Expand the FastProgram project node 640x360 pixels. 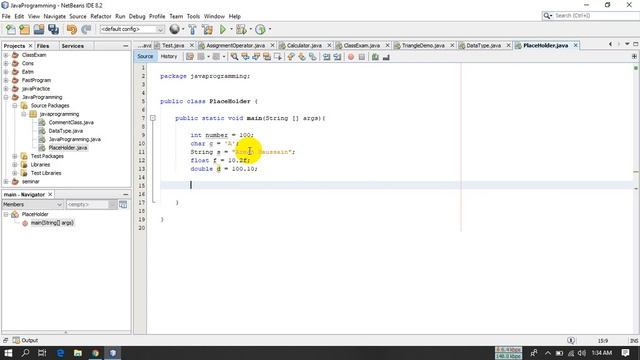click(6, 80)
